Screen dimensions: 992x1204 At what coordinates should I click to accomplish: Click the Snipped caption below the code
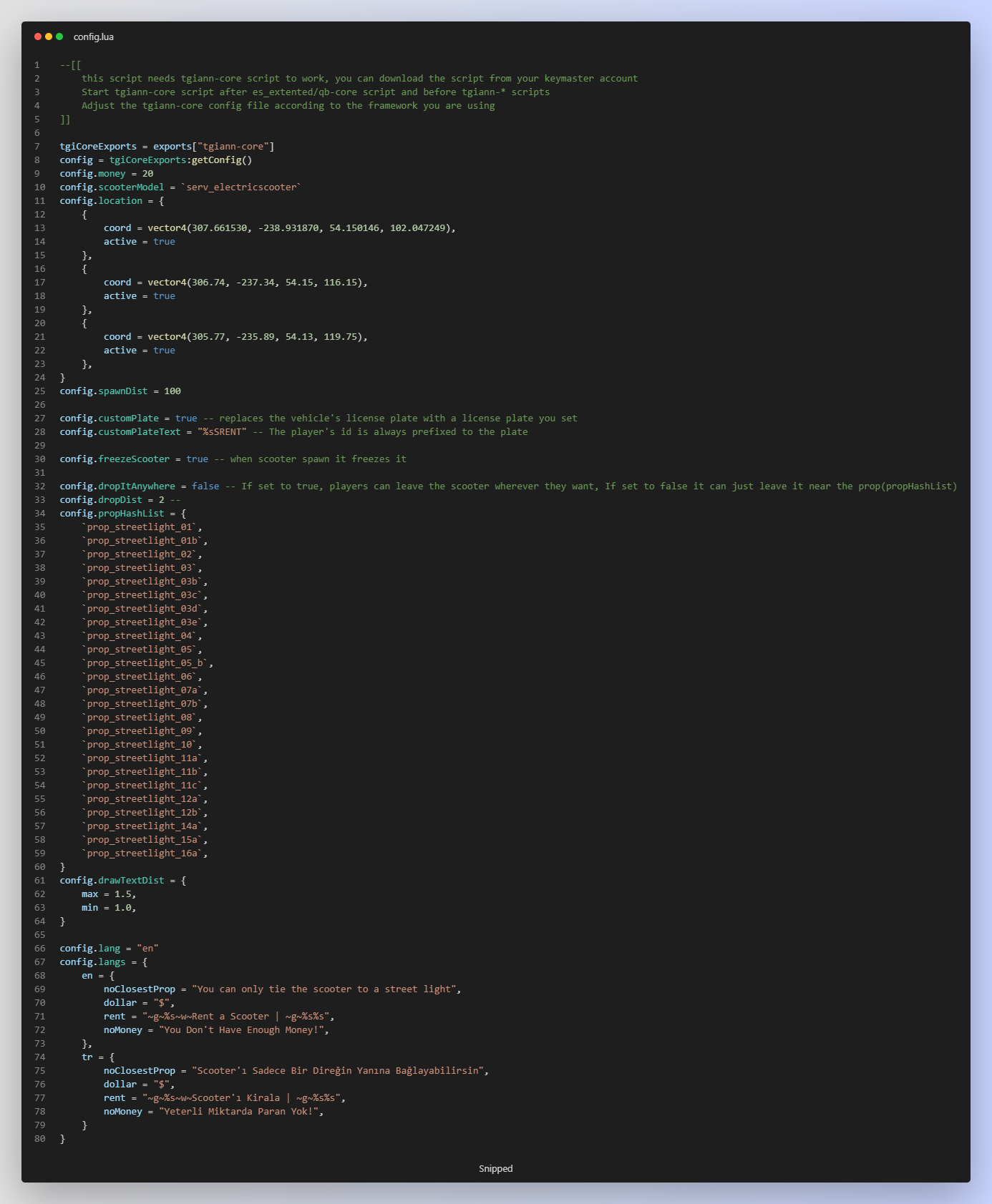pos(495,1168)
